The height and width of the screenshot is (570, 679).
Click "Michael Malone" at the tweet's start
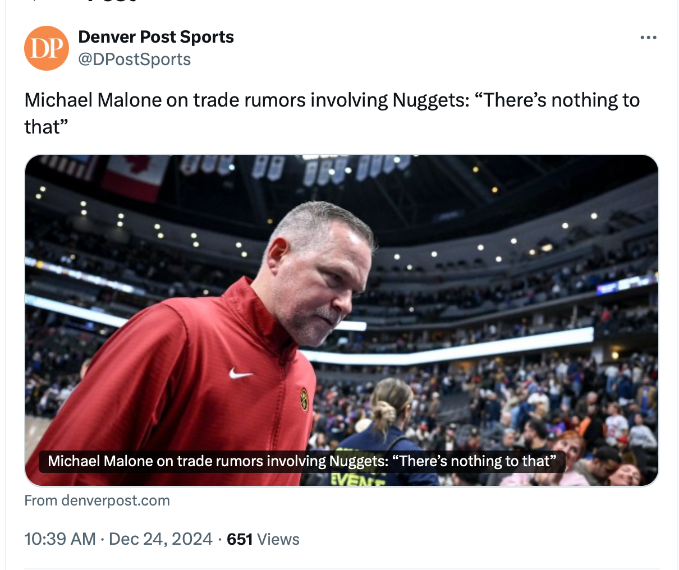click(84, 101)
